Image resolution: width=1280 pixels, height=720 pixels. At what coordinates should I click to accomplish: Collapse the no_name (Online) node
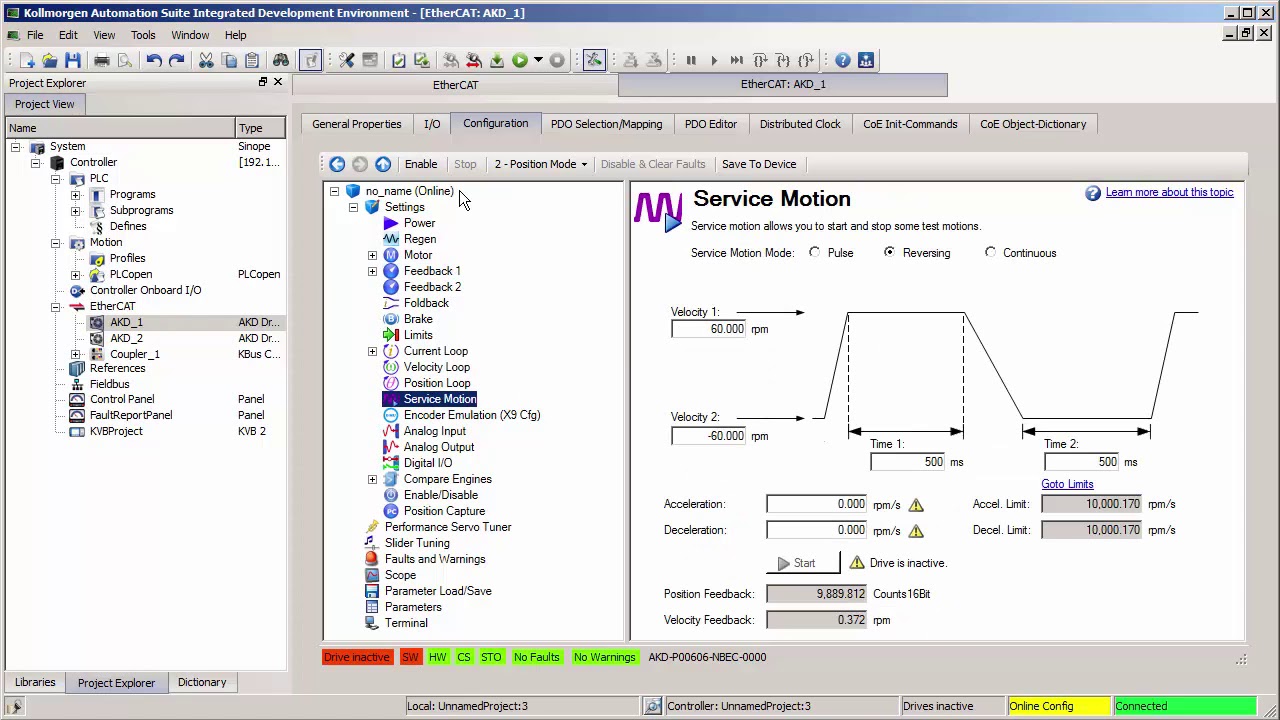coord(335,191)
